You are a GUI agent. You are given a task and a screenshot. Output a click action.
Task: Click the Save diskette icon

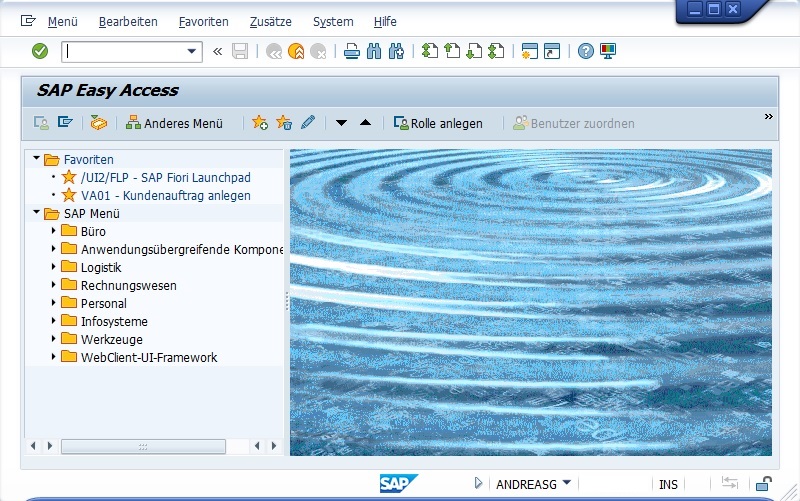pyautogui.click(x=240, y=52)
